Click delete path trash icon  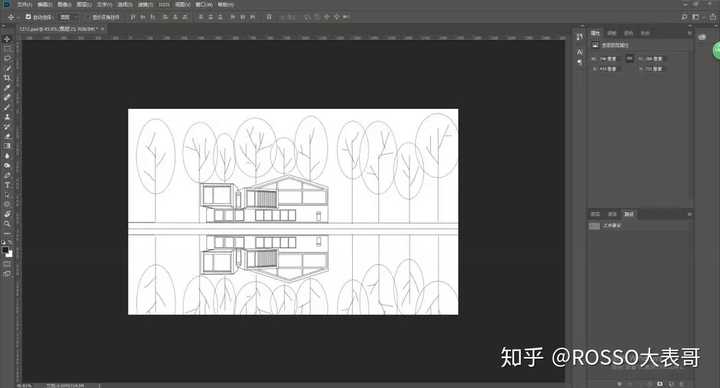(x=681, y=383)
